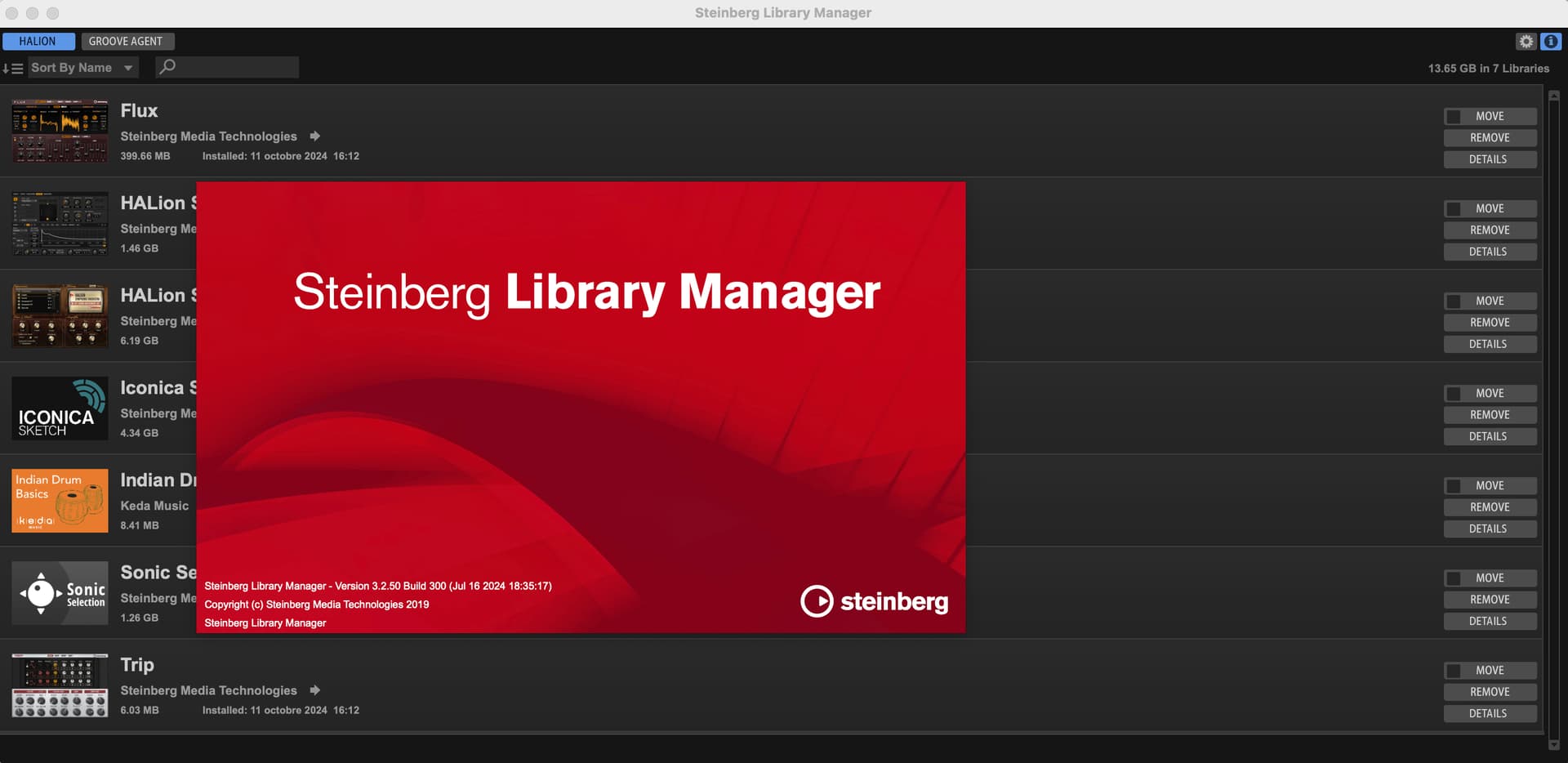Select the Iconica Sketch thumbnail
The height and width of the screenshot is (763, 1568).
(60, 408)
